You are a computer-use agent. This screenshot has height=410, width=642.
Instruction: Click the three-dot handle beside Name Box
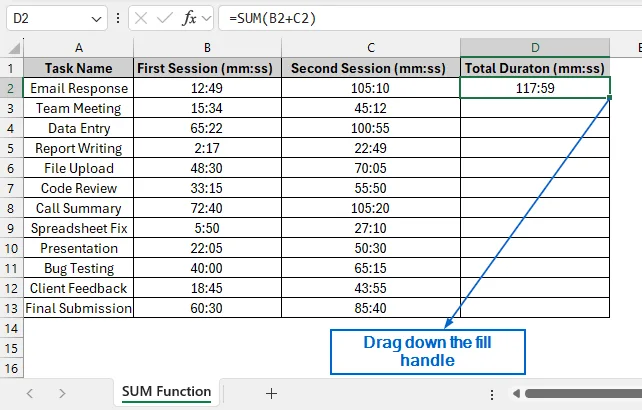click(x=118, y=18)
